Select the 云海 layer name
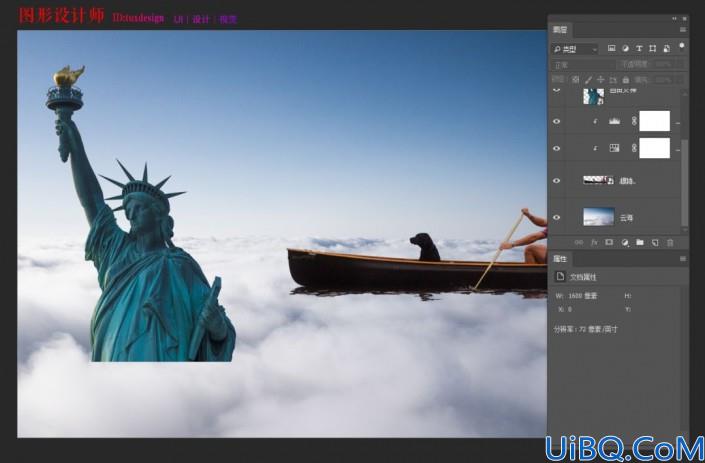The height and width of the screenshot is (463, 705). point(626,218)
